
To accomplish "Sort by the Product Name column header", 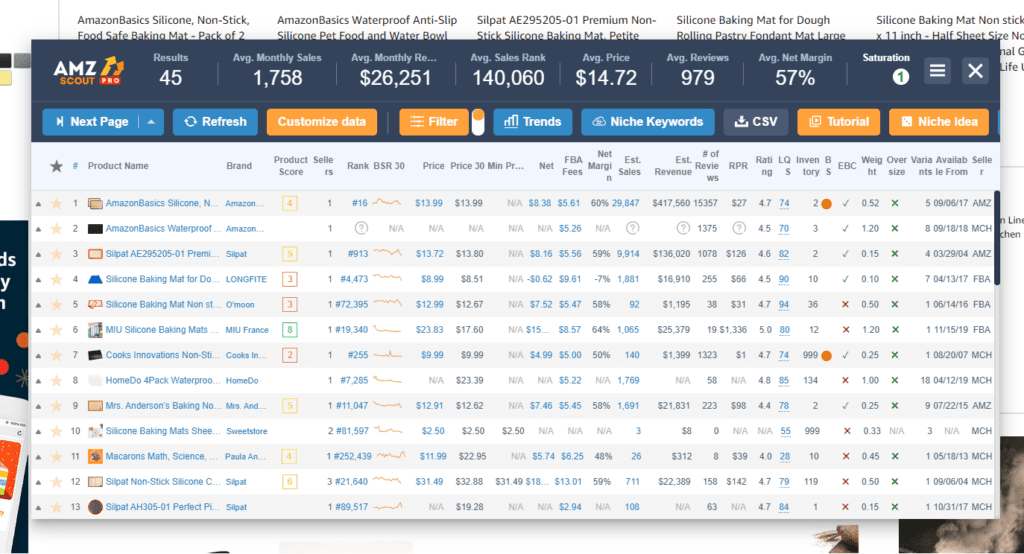I will [x=118, y=166].
